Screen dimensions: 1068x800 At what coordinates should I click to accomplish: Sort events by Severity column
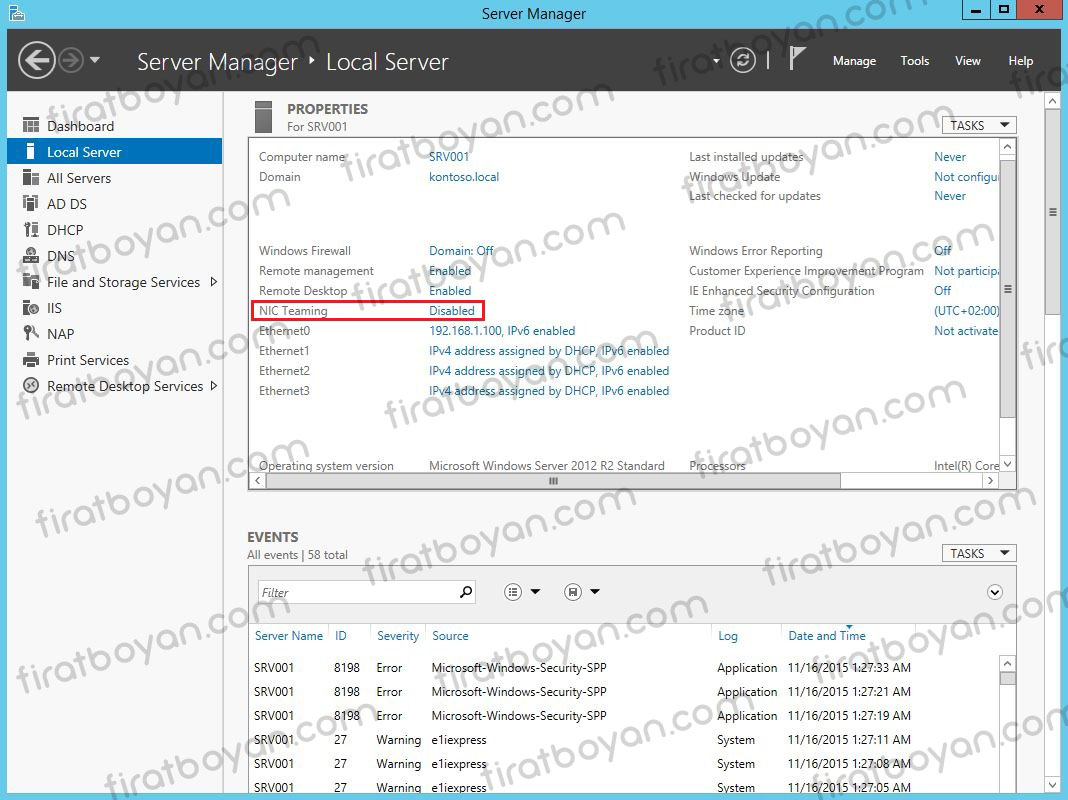[x=398, y=635]
